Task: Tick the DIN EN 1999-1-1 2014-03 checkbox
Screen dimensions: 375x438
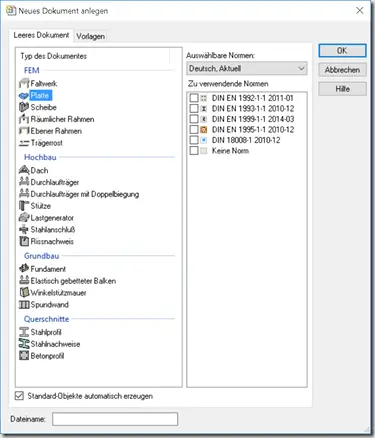Action: pyautogui.click(x=194, y=119)
